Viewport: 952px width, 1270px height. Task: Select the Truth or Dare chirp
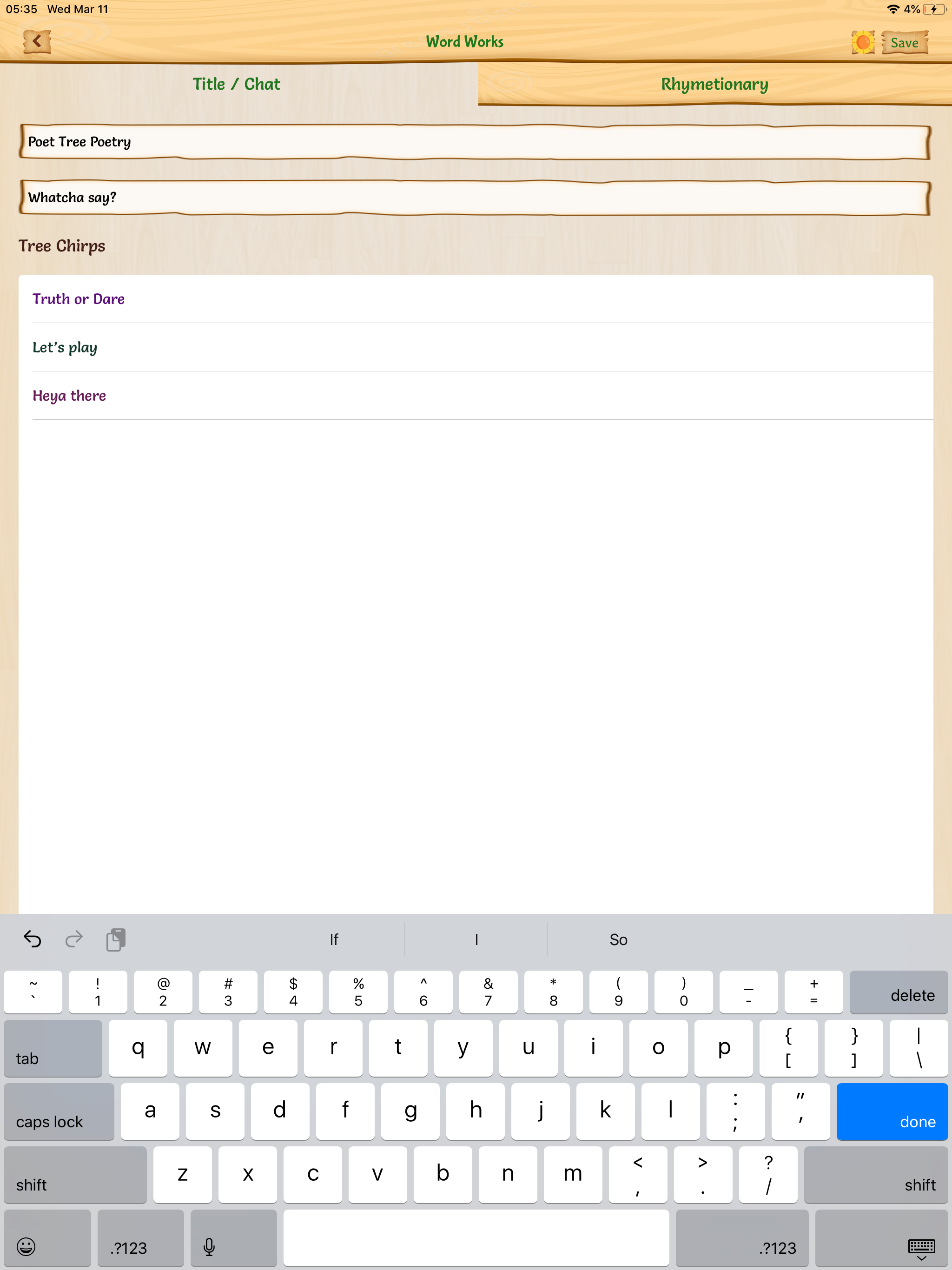click(x=476, y=299)
